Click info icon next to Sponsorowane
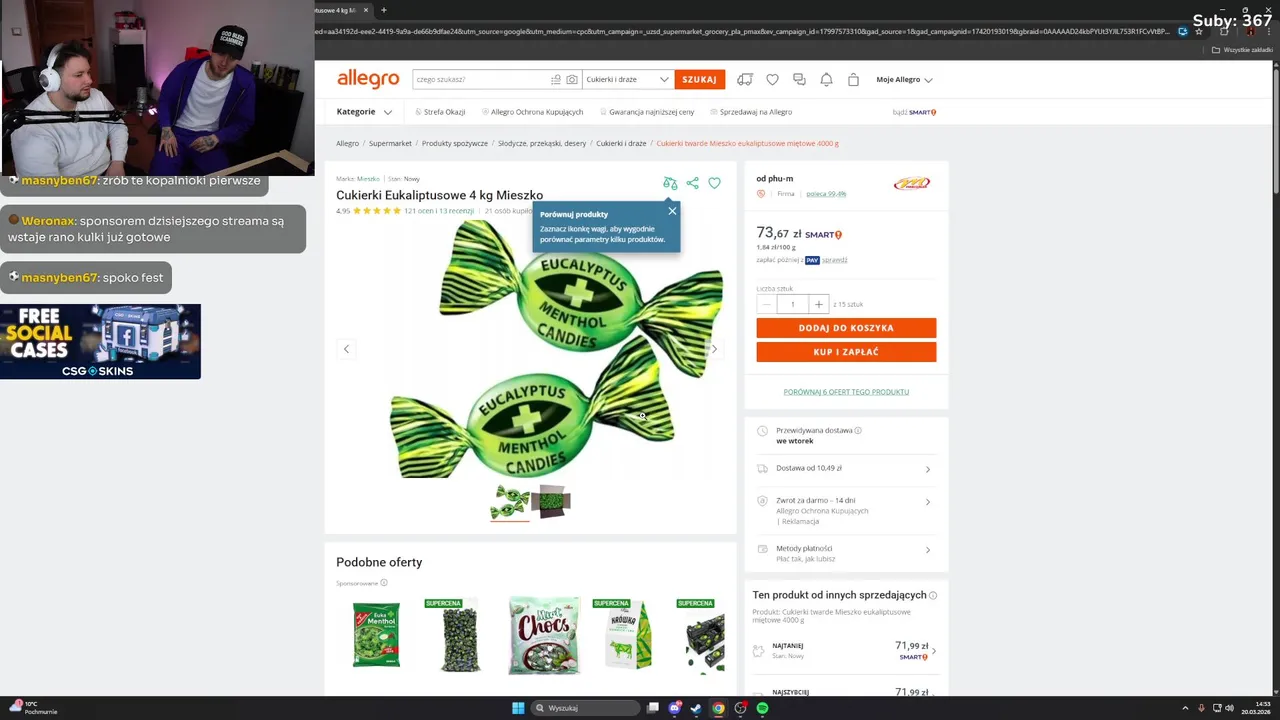The height and width of the screenshot is (720, 1280). click(x=384, y=583)
